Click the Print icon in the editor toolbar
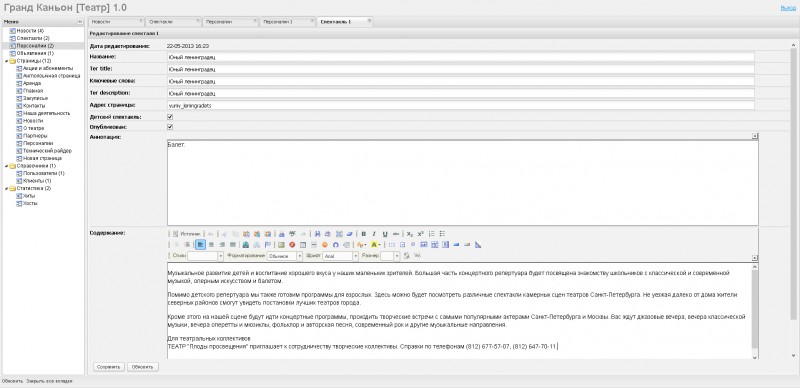800x388 pixels. coord(282,234)
